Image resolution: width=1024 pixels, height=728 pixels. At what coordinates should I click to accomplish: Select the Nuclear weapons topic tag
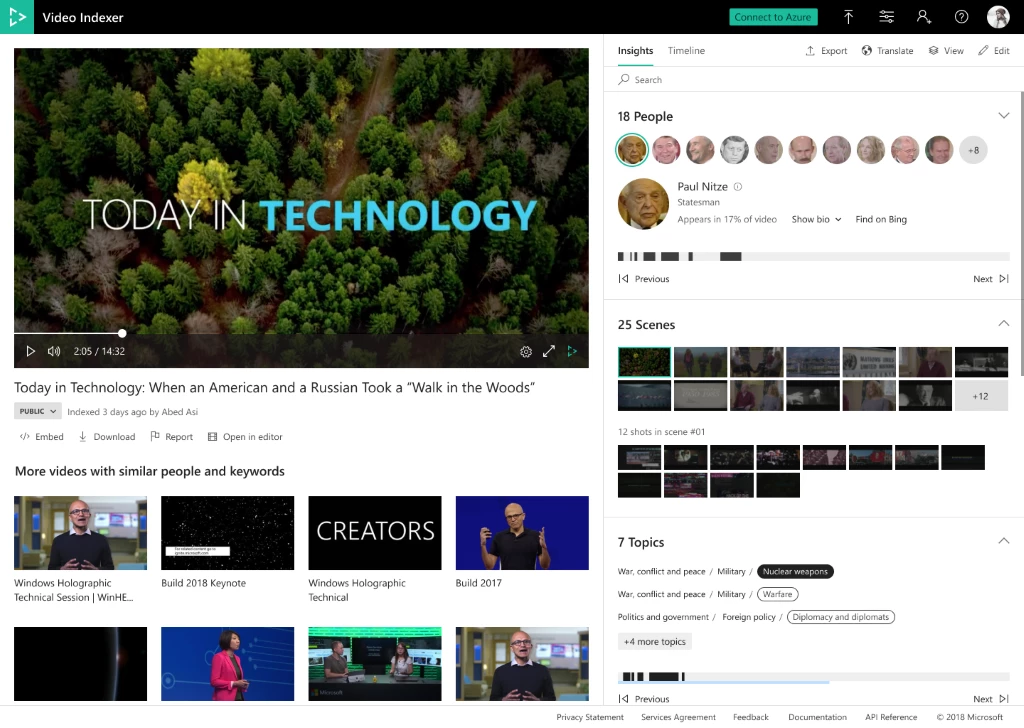pyautogui.click(x=795, y=571)
